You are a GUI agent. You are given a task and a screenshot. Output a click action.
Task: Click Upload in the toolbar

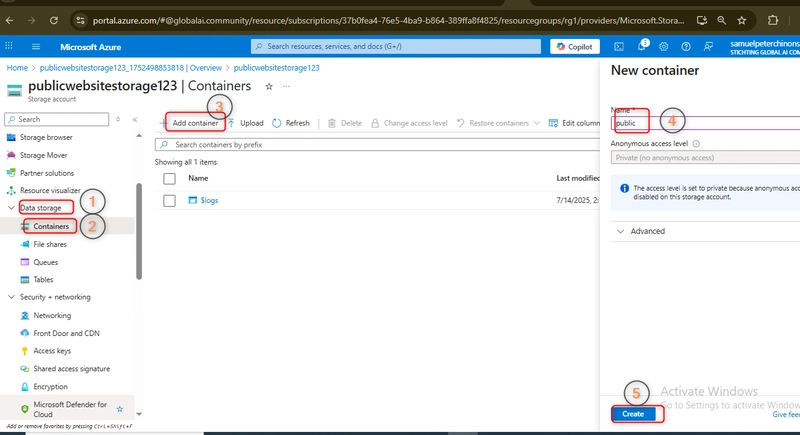point(246,123)
